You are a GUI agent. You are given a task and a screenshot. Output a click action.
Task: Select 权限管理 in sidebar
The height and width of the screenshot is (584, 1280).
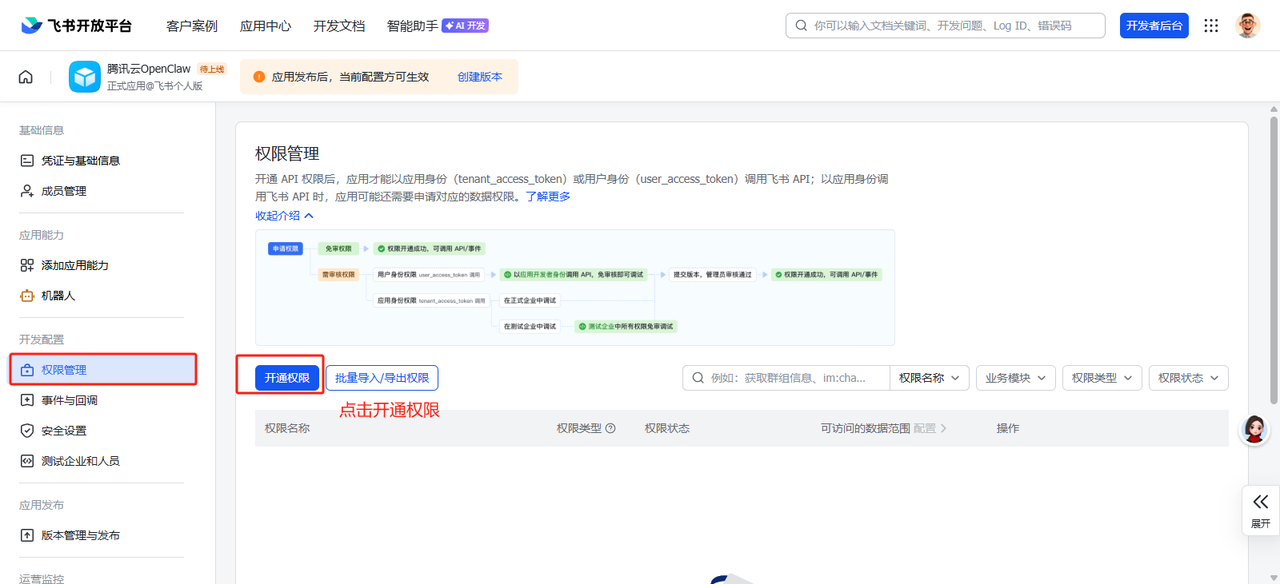(x=103, y=370)
